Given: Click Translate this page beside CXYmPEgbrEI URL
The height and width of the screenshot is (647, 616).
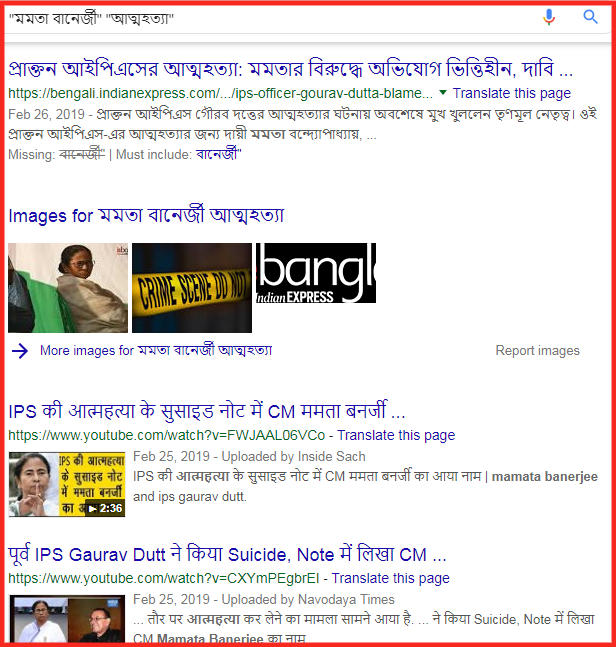Looking at the screenshot, I should point(390,578).
